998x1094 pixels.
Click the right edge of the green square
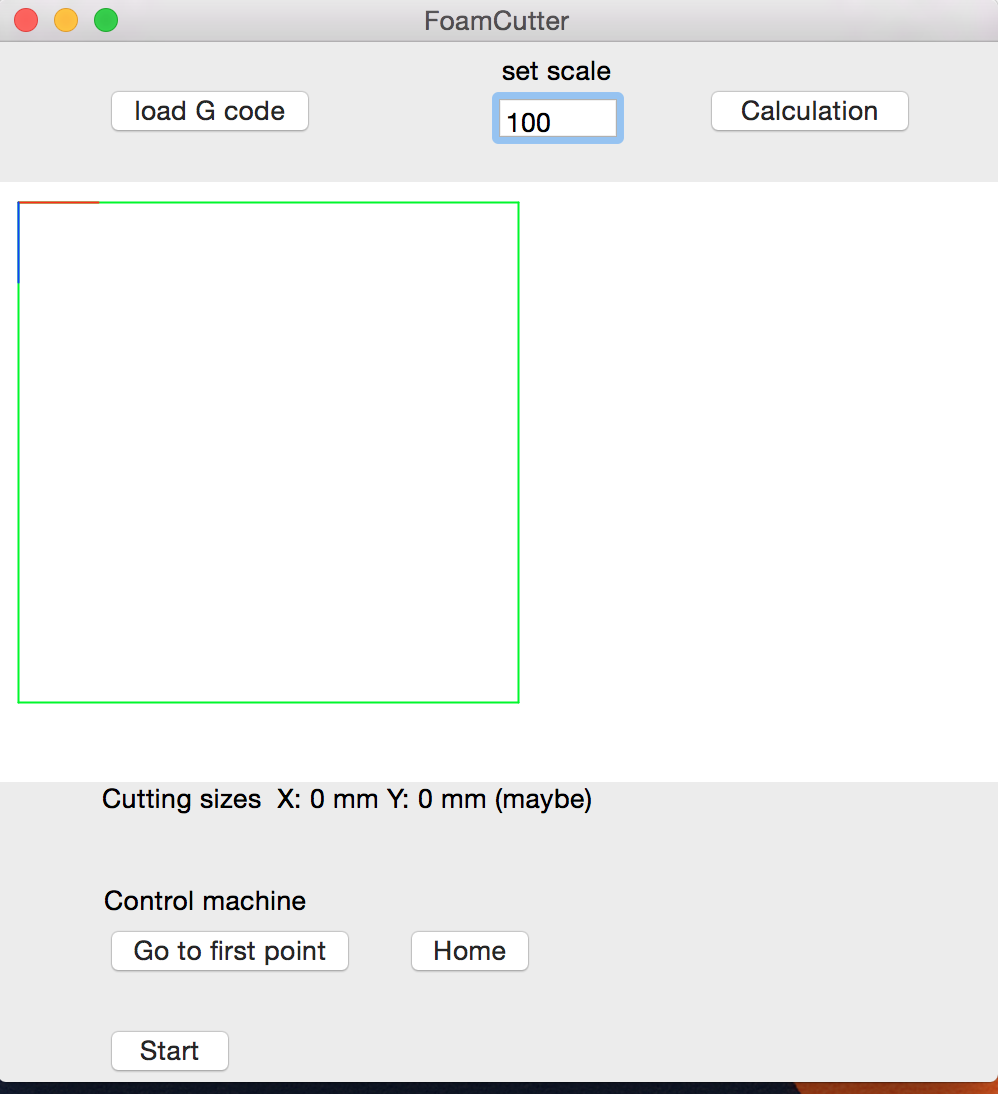click(518, 450)
